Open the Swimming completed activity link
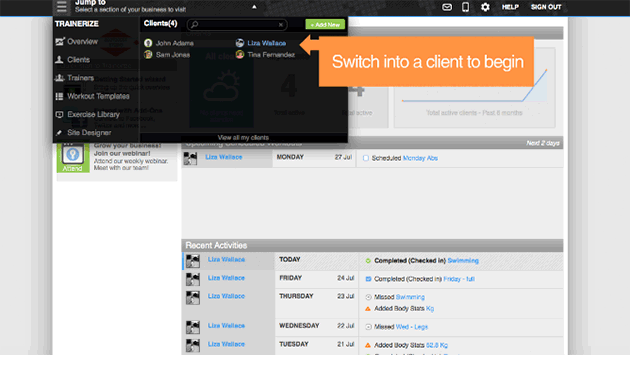 [x=463, y=261]
